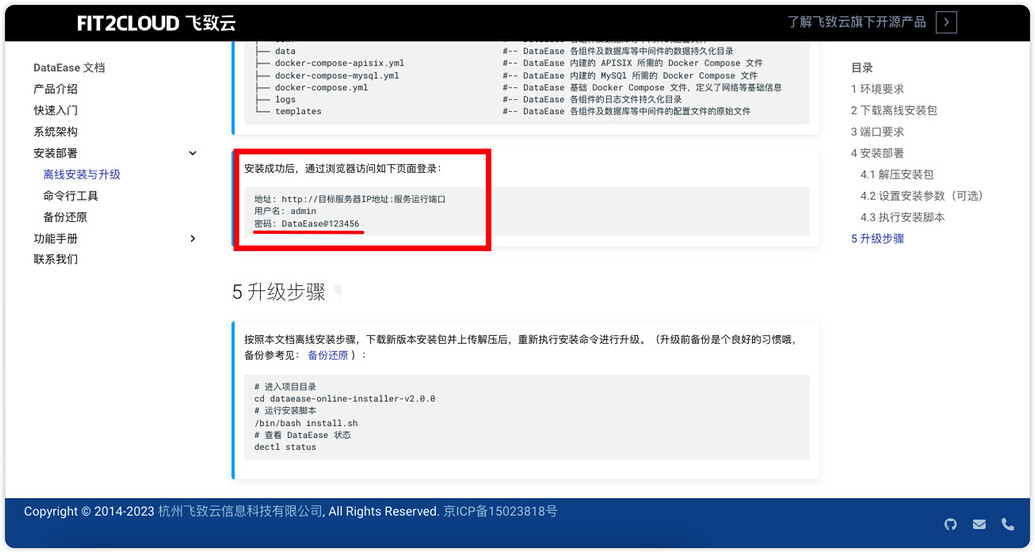
Task: Open the 备份还原 link in upgrade paragraph
Action: (x=328, y=355)
